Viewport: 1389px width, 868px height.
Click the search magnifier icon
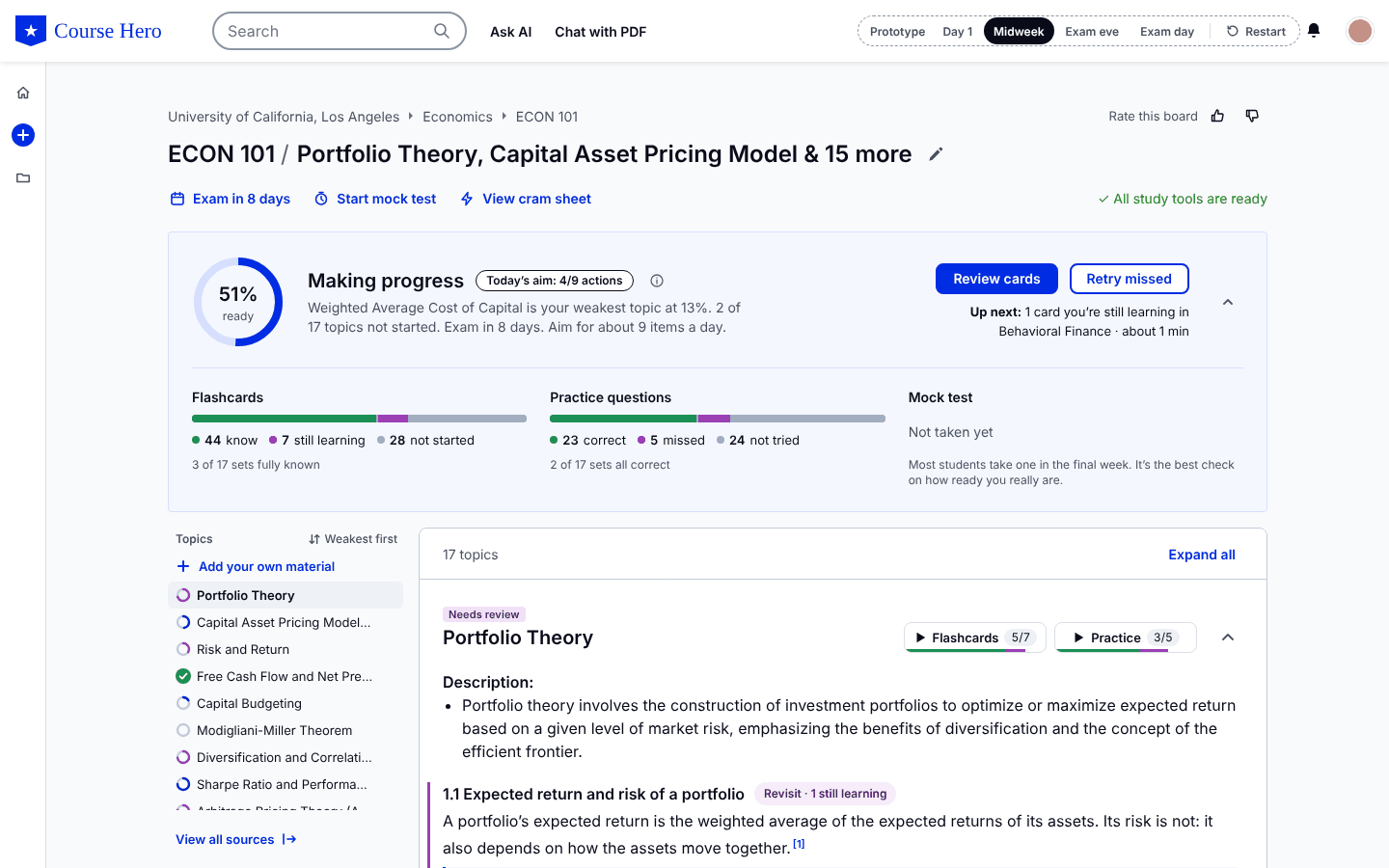[x=442, y=31]
